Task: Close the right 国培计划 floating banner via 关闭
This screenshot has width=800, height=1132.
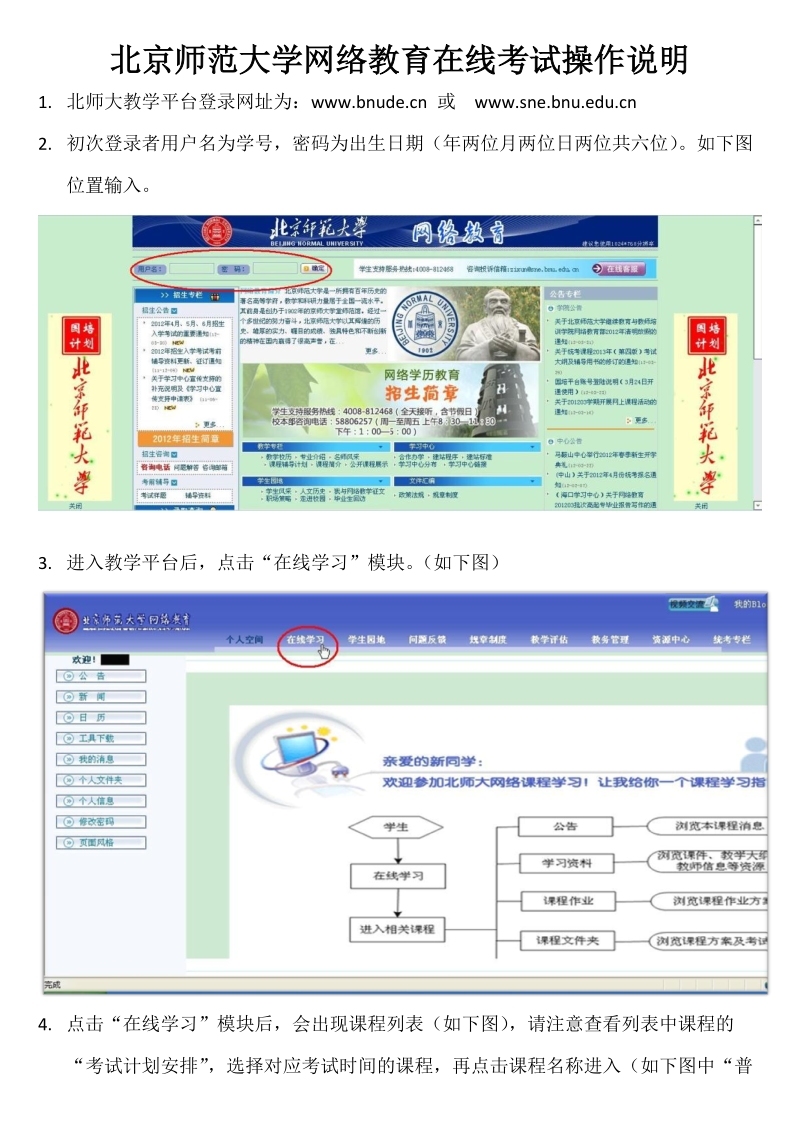Action: (x=700, y=506)
